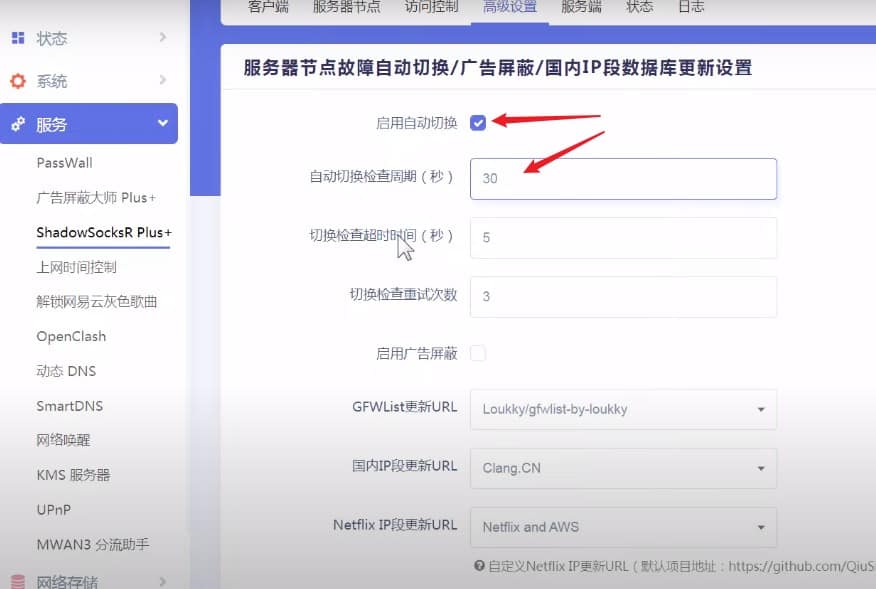The height and width of the screenshot is (589, 876).
Task: Open the GFWList更新URL dropdown
Action: point(623,409)
